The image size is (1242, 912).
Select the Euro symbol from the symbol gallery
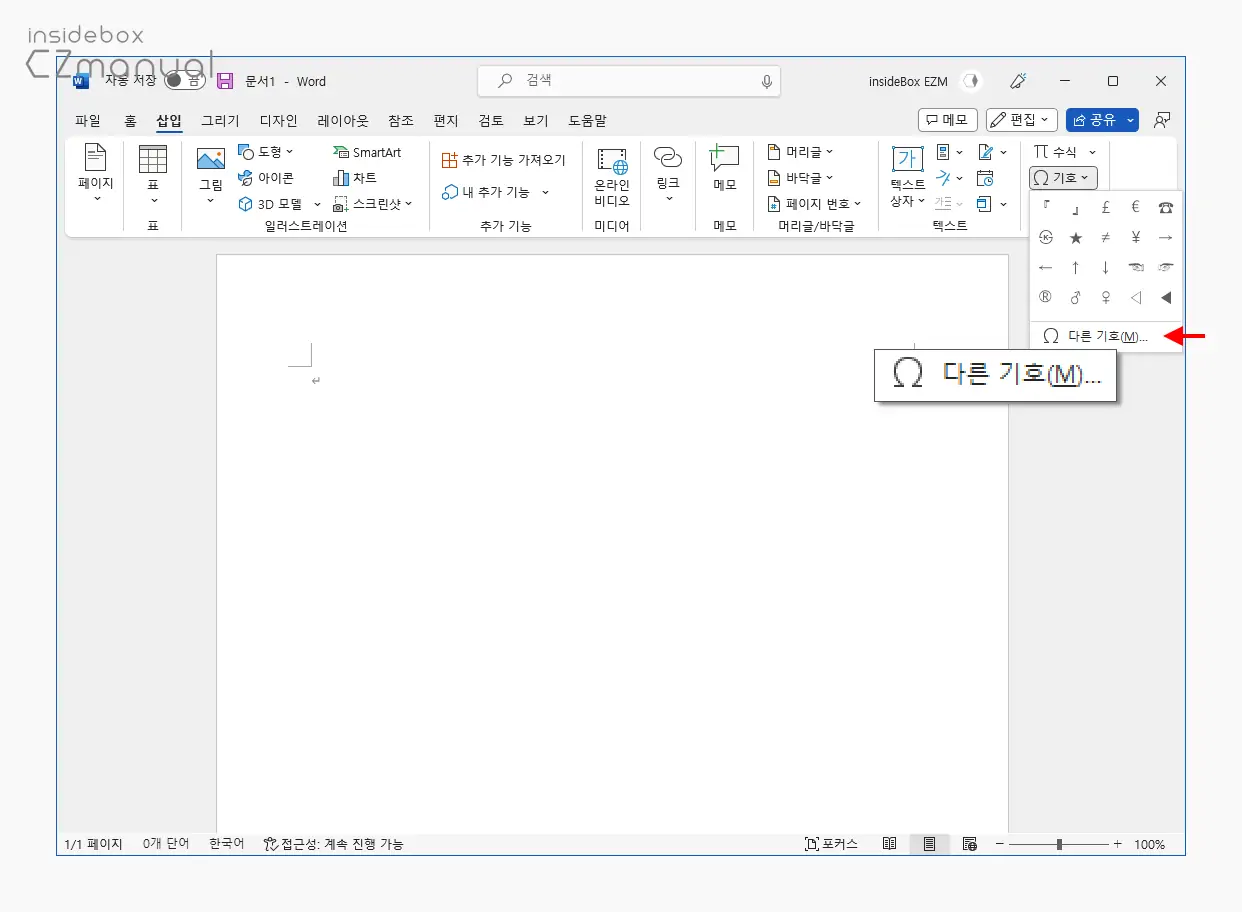click(1135, 206)
